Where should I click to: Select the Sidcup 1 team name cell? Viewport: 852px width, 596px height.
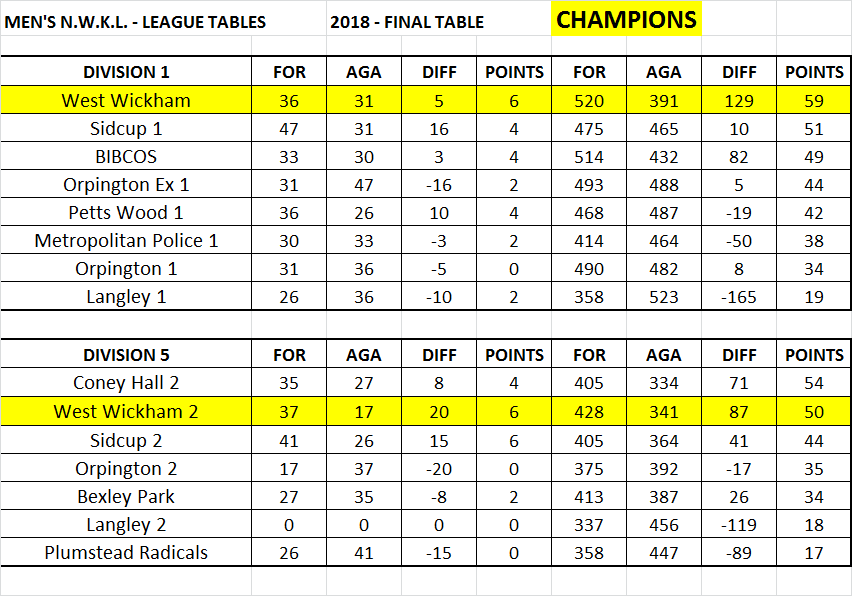[126, 128]
